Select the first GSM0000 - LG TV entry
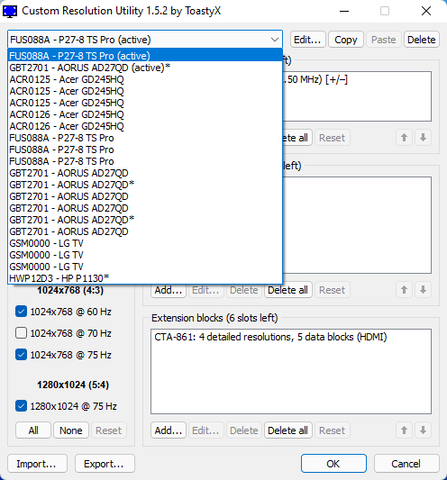Image resolution: width=447 pixels, height=480 pixels. click(145, 243)
